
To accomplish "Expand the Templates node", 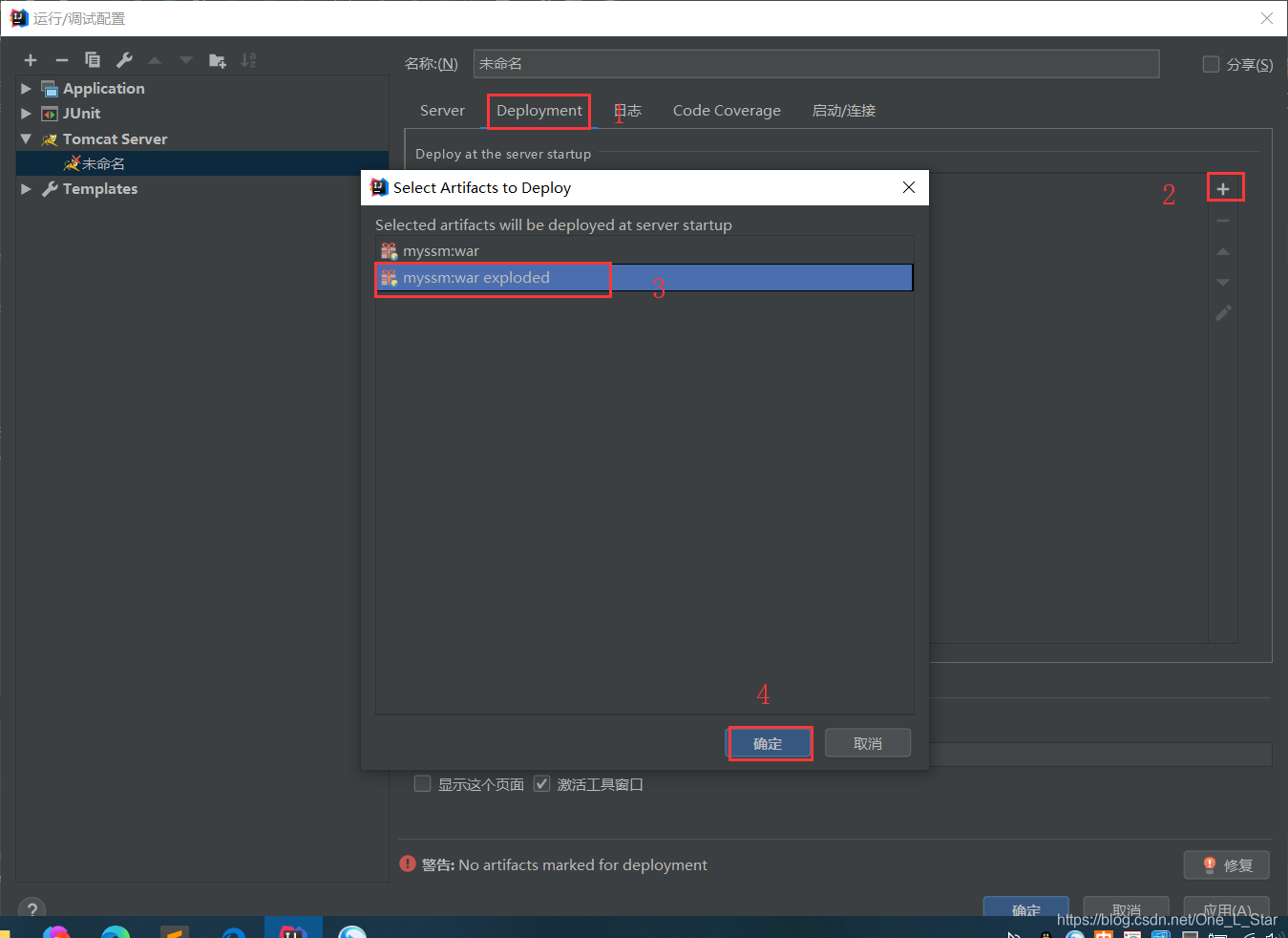I will pyautogui.click(x=25, y=188).
